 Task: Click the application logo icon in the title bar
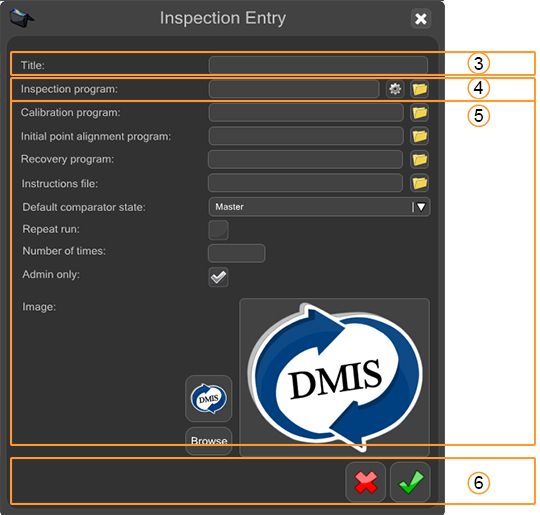coord(21,18)
